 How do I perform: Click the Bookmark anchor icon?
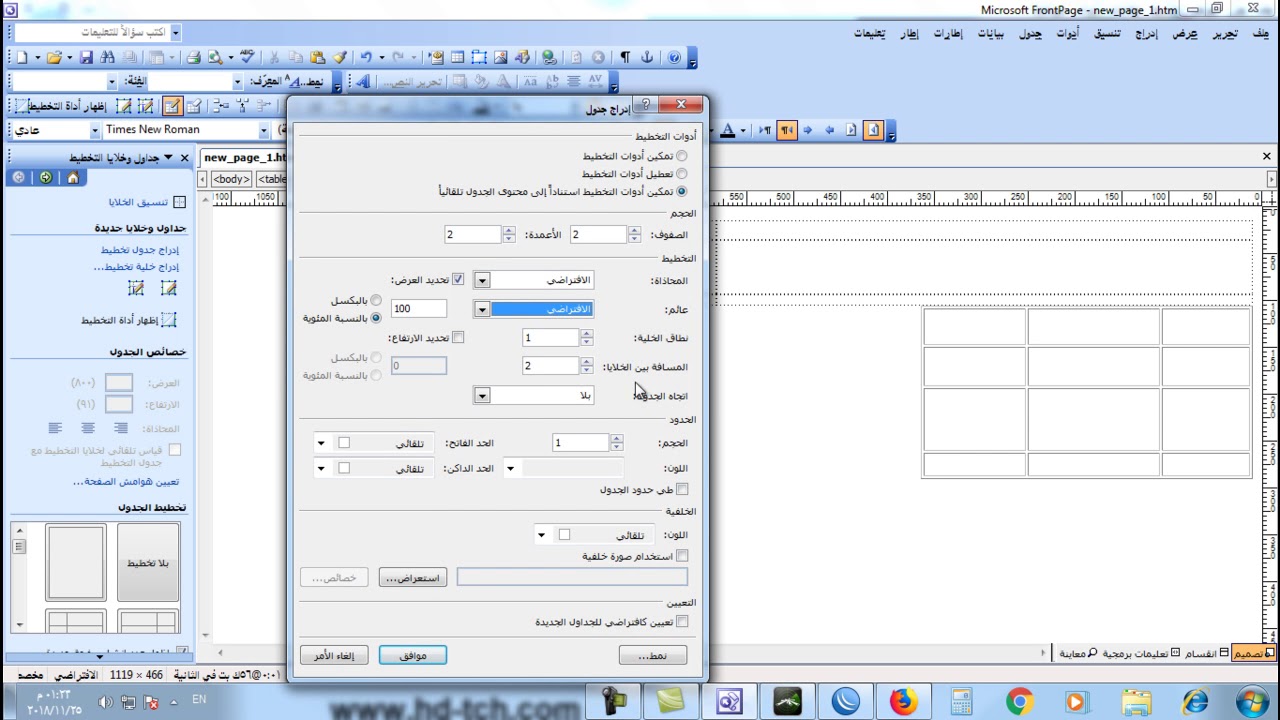647,58
